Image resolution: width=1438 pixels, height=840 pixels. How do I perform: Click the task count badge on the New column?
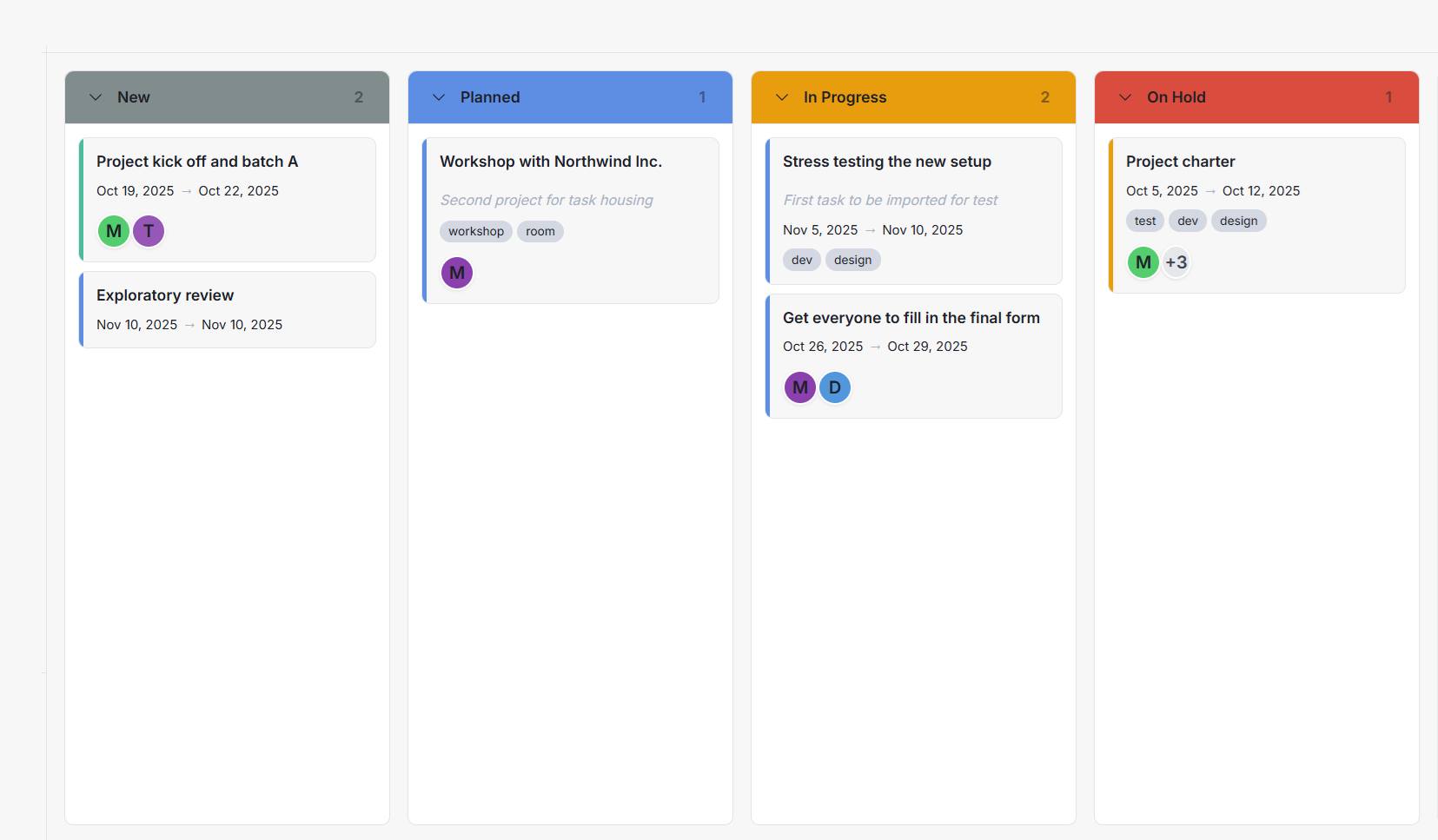(359, 96)
